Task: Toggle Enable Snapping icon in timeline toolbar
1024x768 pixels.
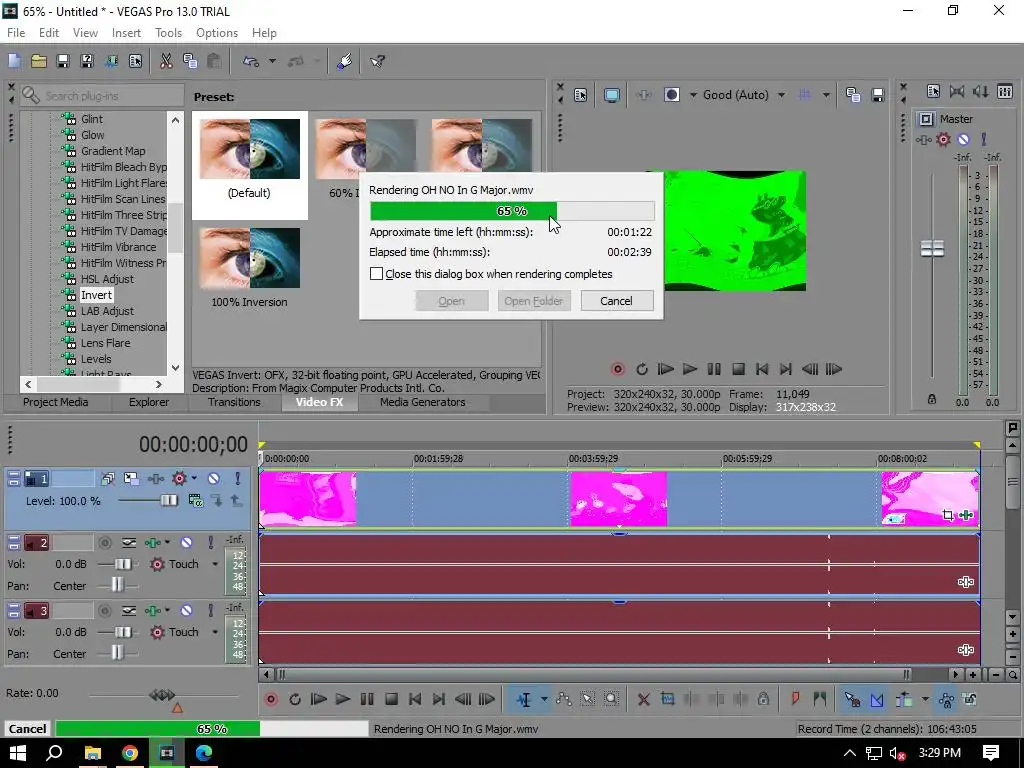Action: [x=852, y=699]
